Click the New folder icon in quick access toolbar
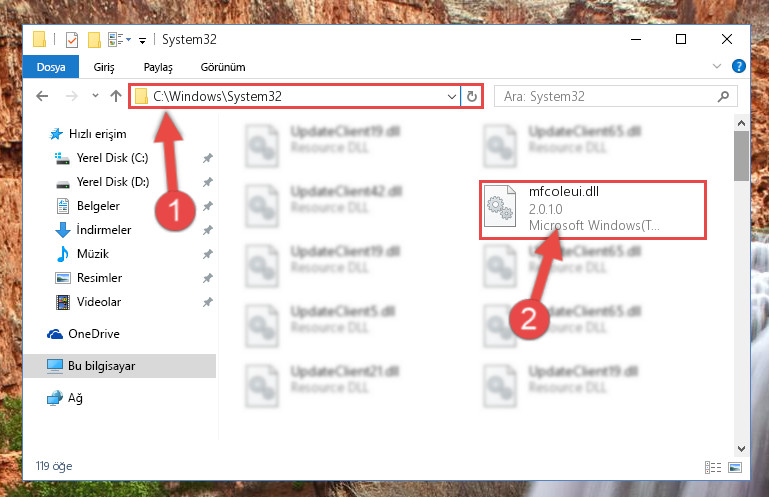The image size is (769, 497). 94,39
